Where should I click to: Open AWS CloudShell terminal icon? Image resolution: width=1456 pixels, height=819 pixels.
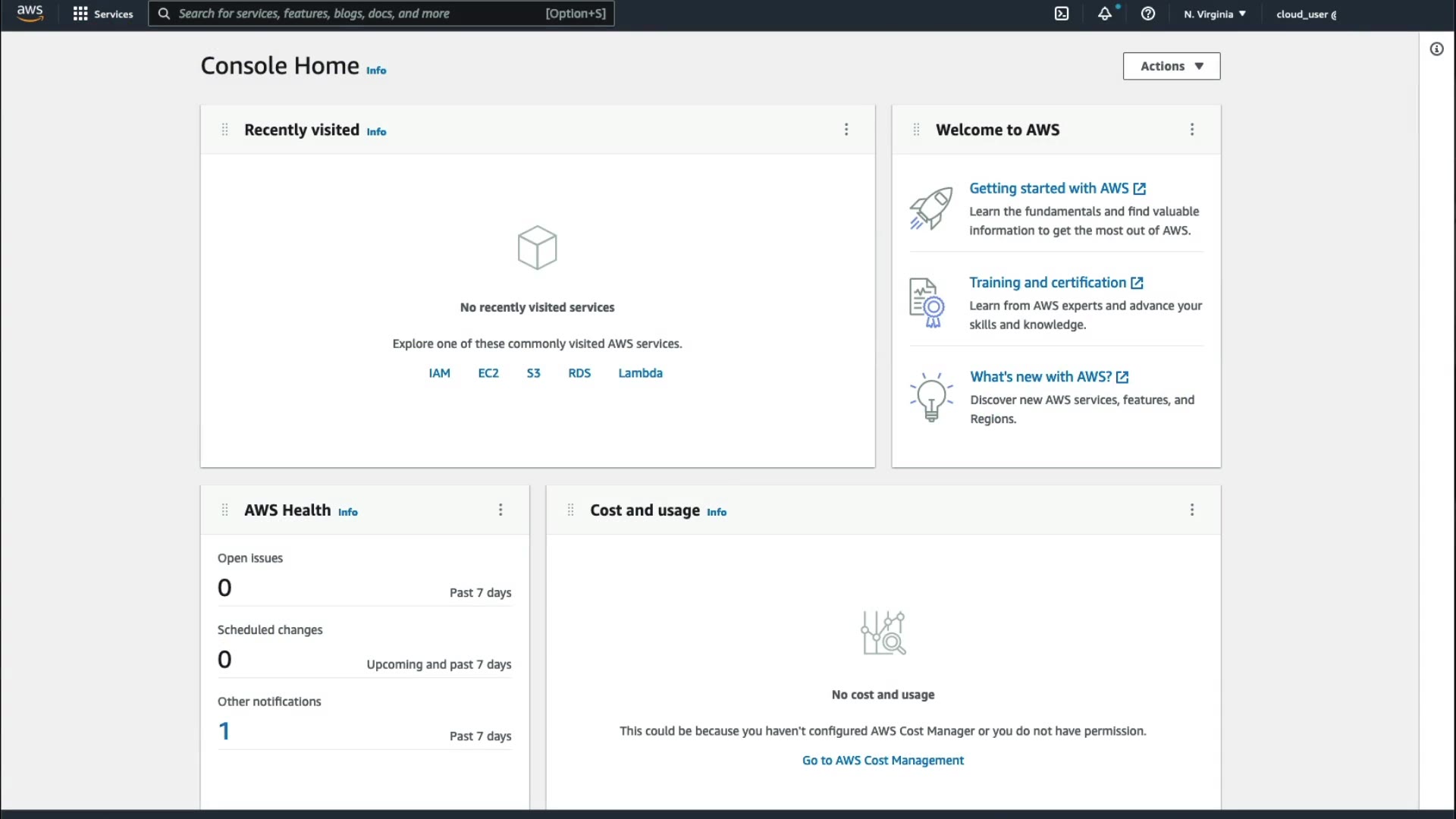click(x=1062, y=14)
